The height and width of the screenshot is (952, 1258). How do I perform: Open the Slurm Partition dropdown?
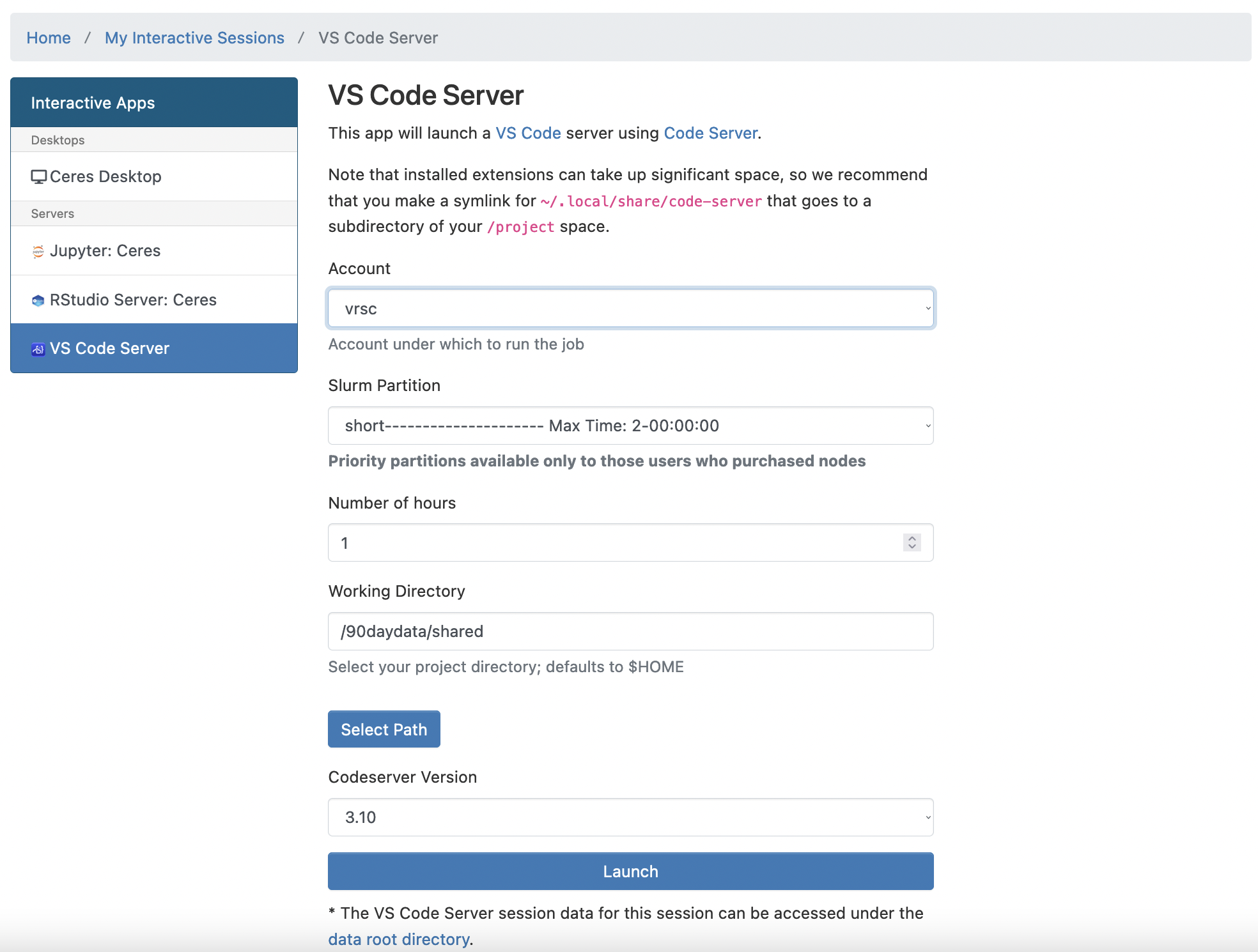coord(630,426)
